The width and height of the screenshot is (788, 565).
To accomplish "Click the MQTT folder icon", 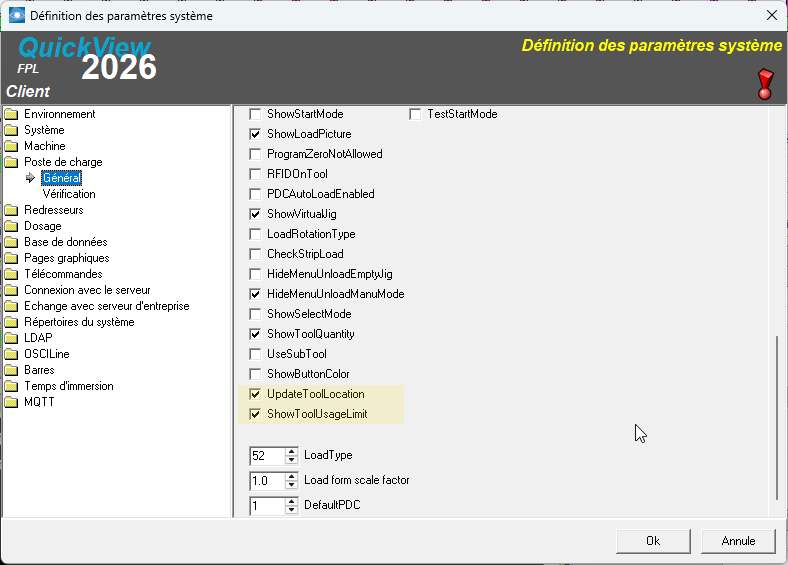I will (11, 402).
